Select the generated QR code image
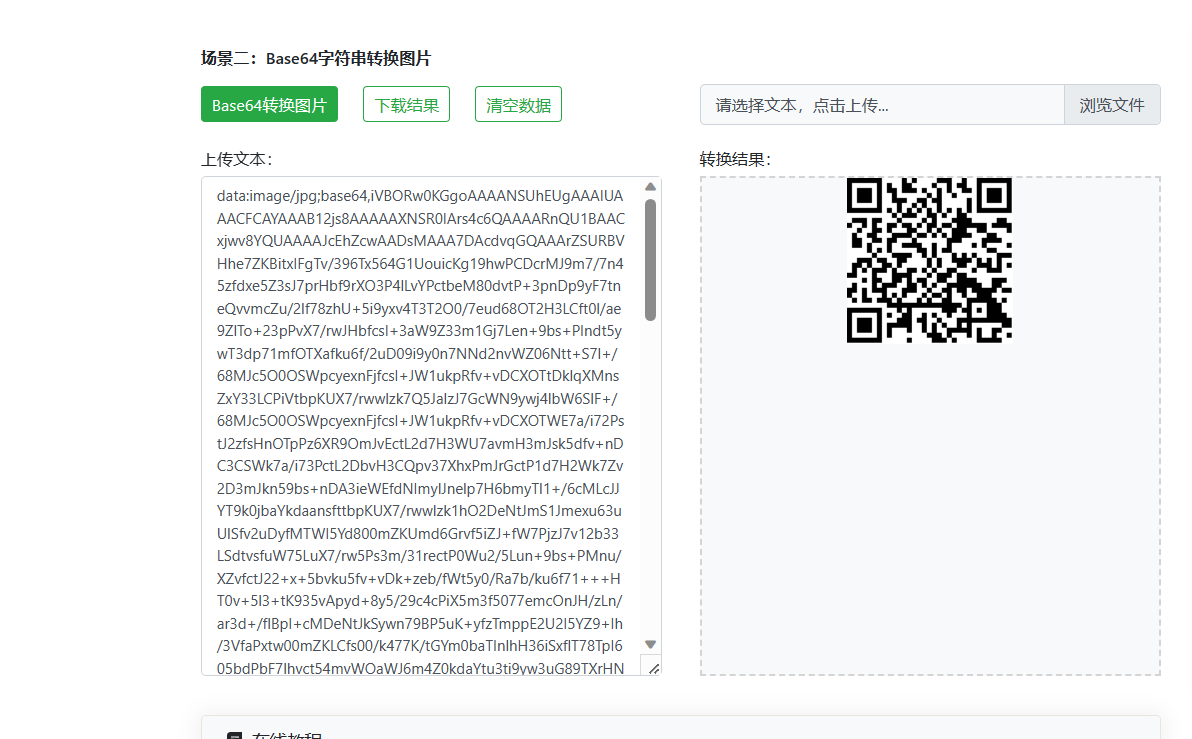1192x739 pixels. pyautogui.click(x=929, y=260)
